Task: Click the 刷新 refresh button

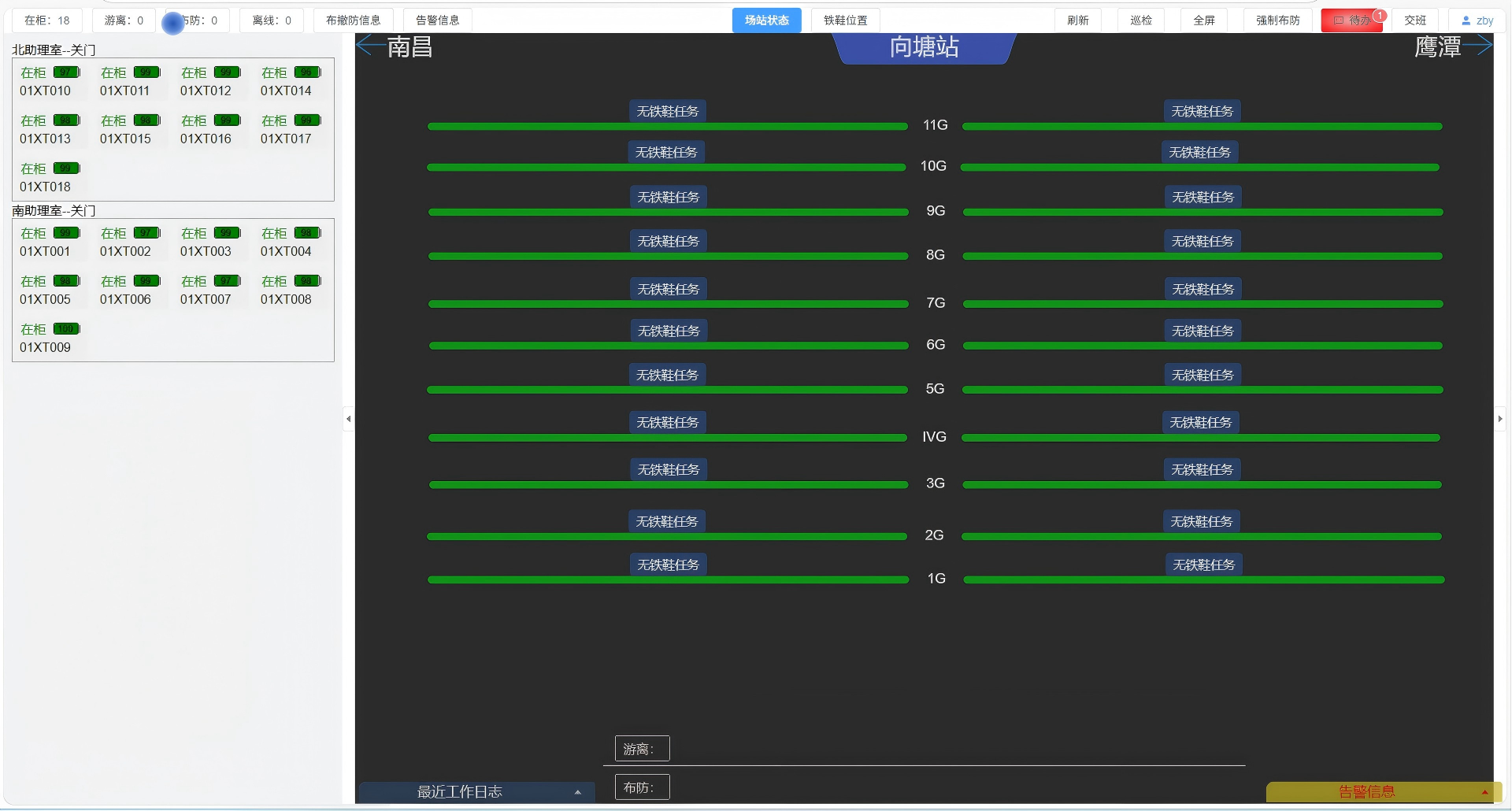Action: click(x=1078, y=20)
